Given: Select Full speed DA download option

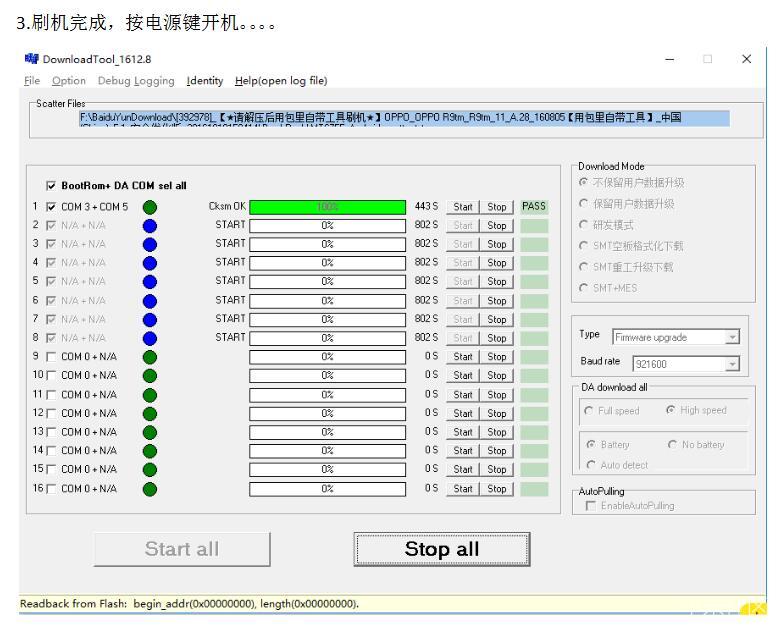Looking at the screenshot, I should (588, 411).
